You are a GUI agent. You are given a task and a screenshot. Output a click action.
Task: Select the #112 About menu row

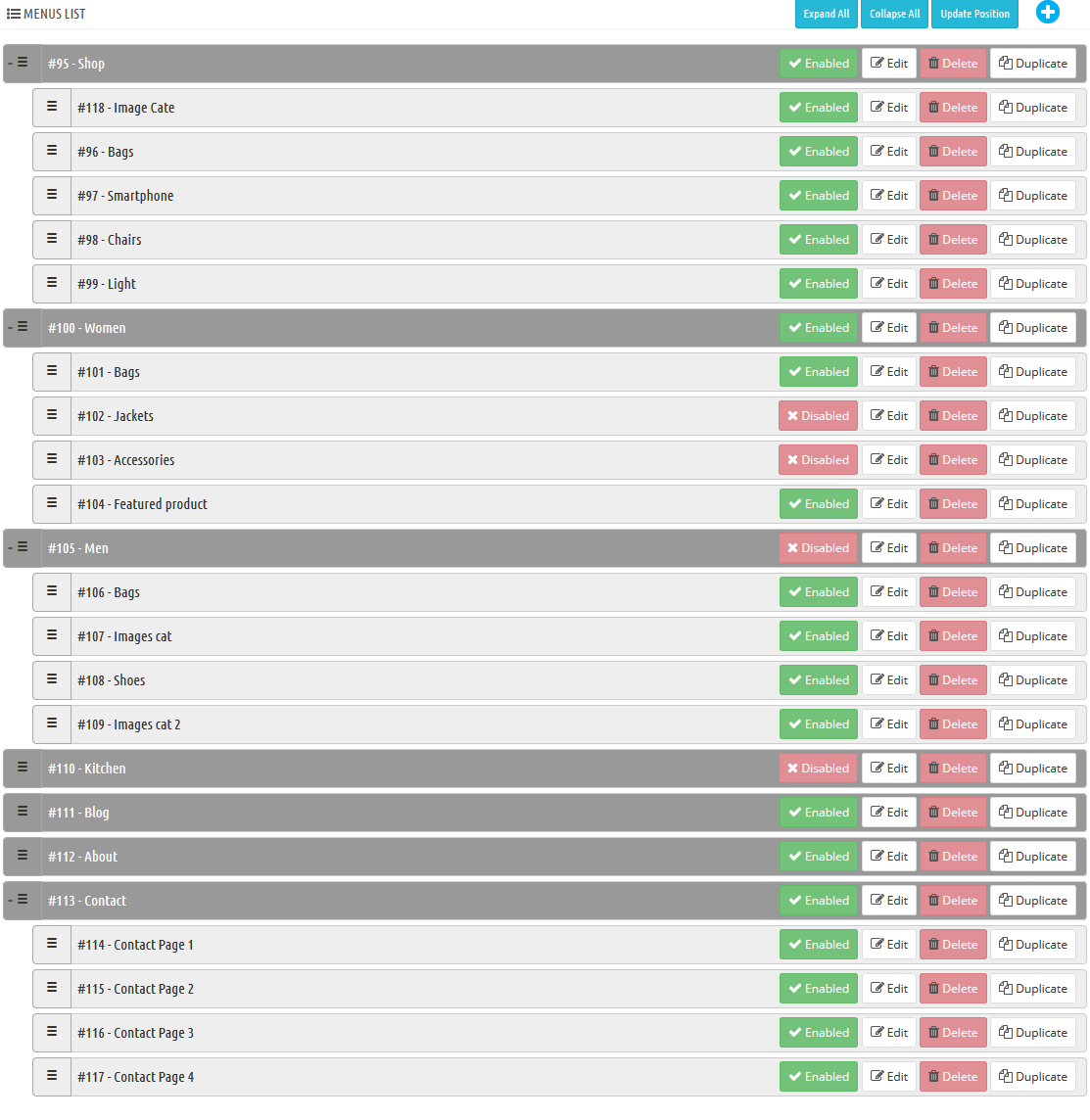point(545,857)
